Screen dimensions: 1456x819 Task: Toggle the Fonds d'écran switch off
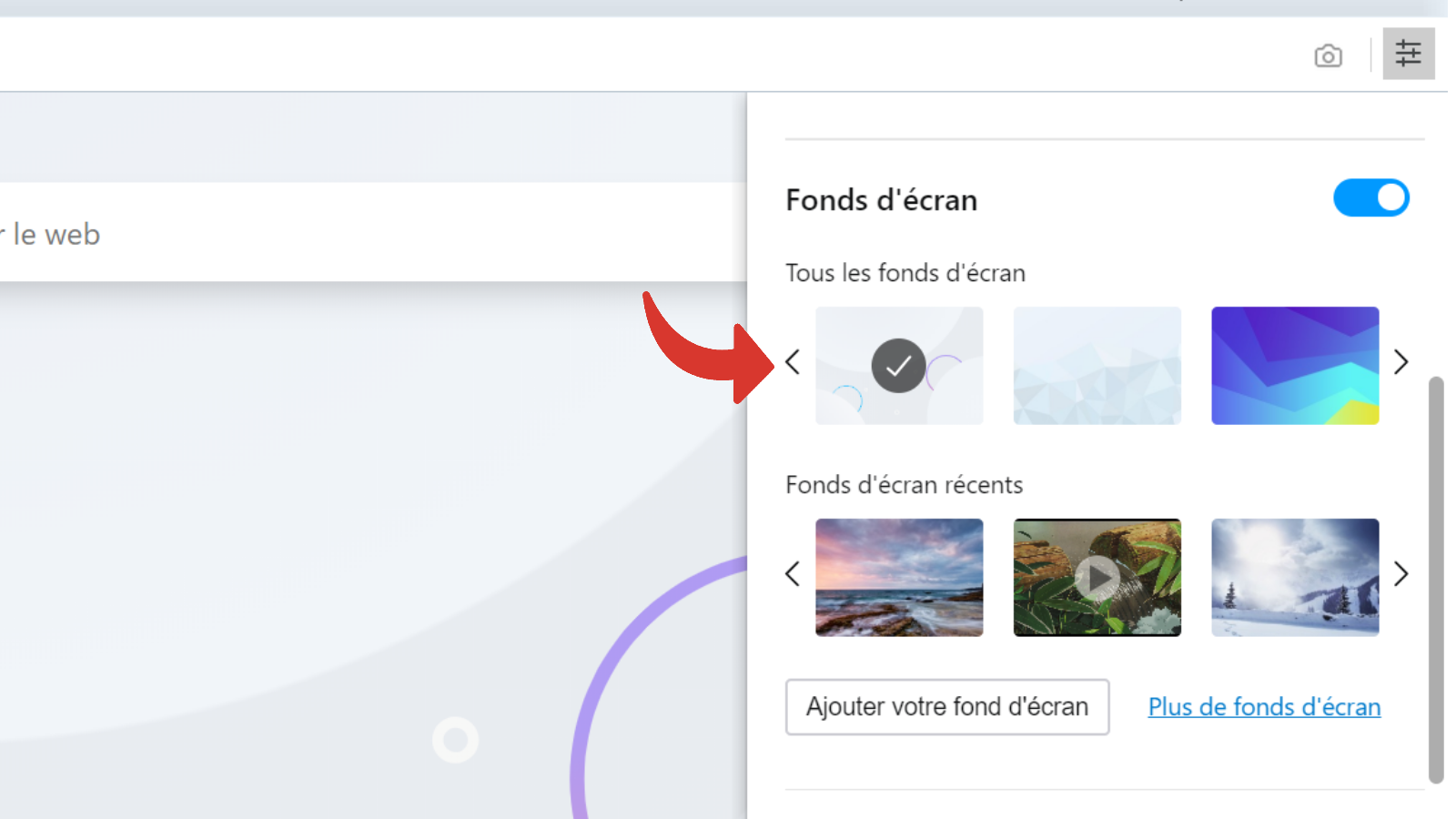[1370, 197]
